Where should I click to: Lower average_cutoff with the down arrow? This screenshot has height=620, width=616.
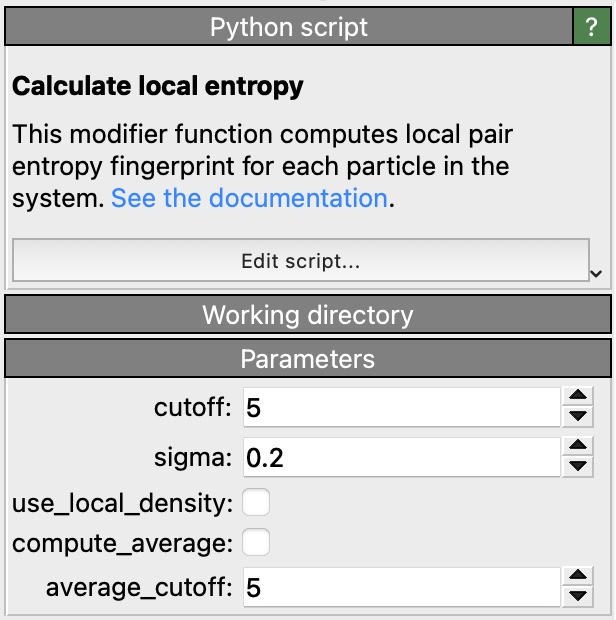click(x=577, y=596)
